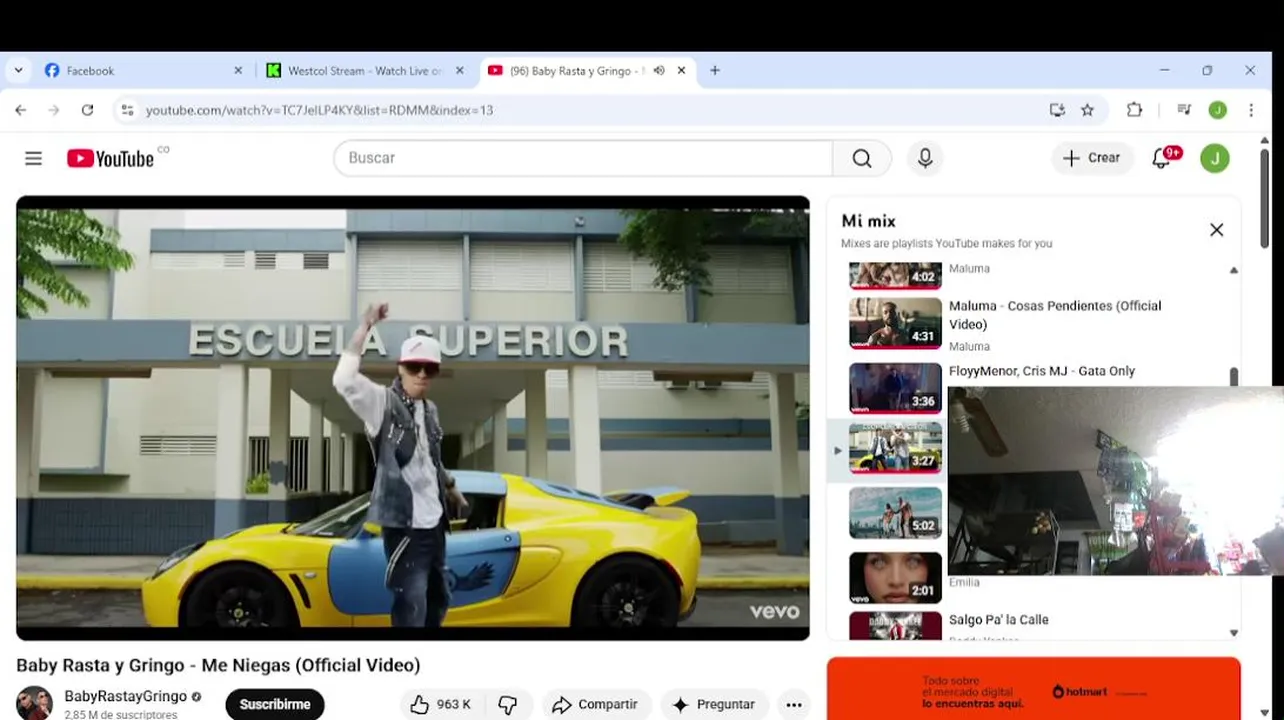1284x720 pixels.
Task: Close the Facebook tab
Action: coord(238,71)
